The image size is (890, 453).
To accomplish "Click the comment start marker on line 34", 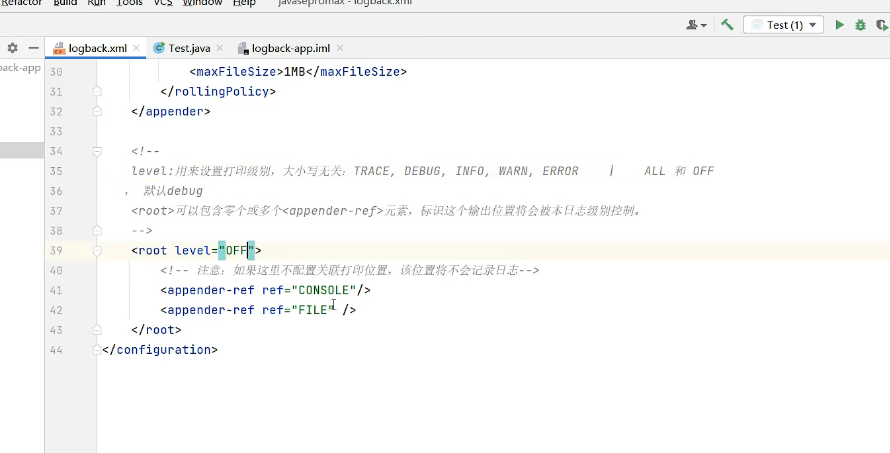I will click(x=146, y=151).
